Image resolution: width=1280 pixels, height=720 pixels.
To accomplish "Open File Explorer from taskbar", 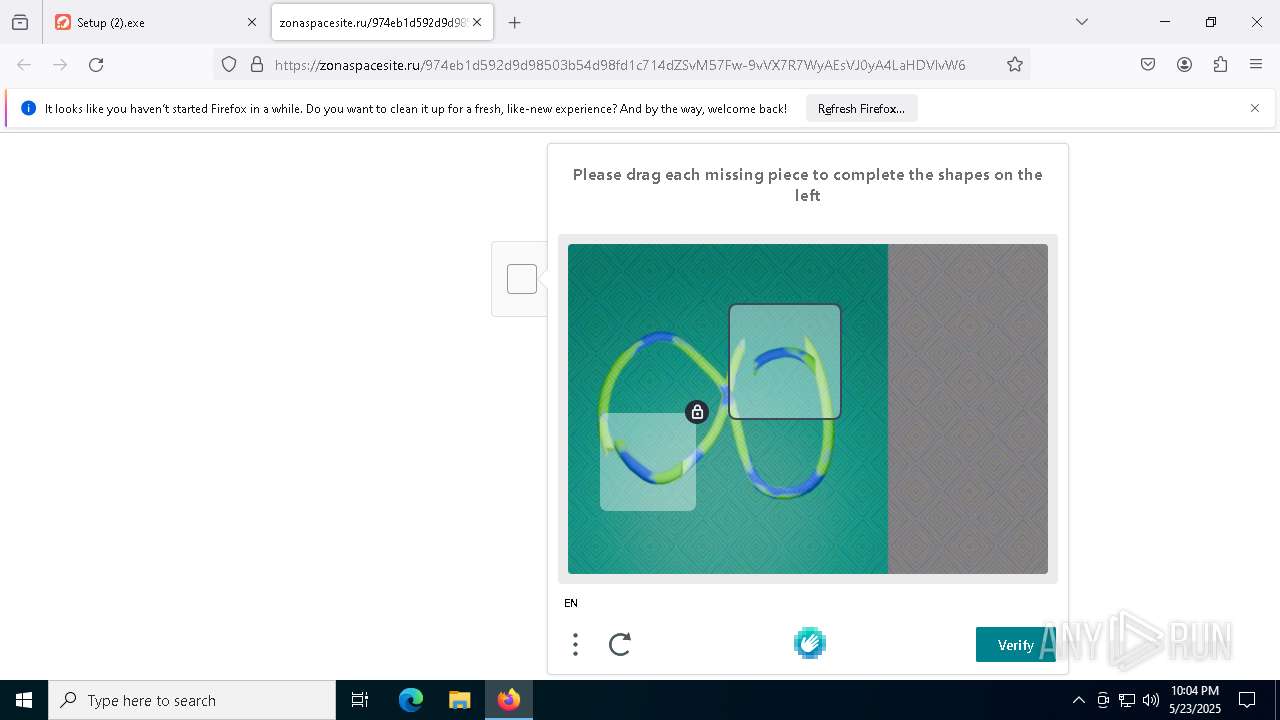I will (x=459, y=700).
